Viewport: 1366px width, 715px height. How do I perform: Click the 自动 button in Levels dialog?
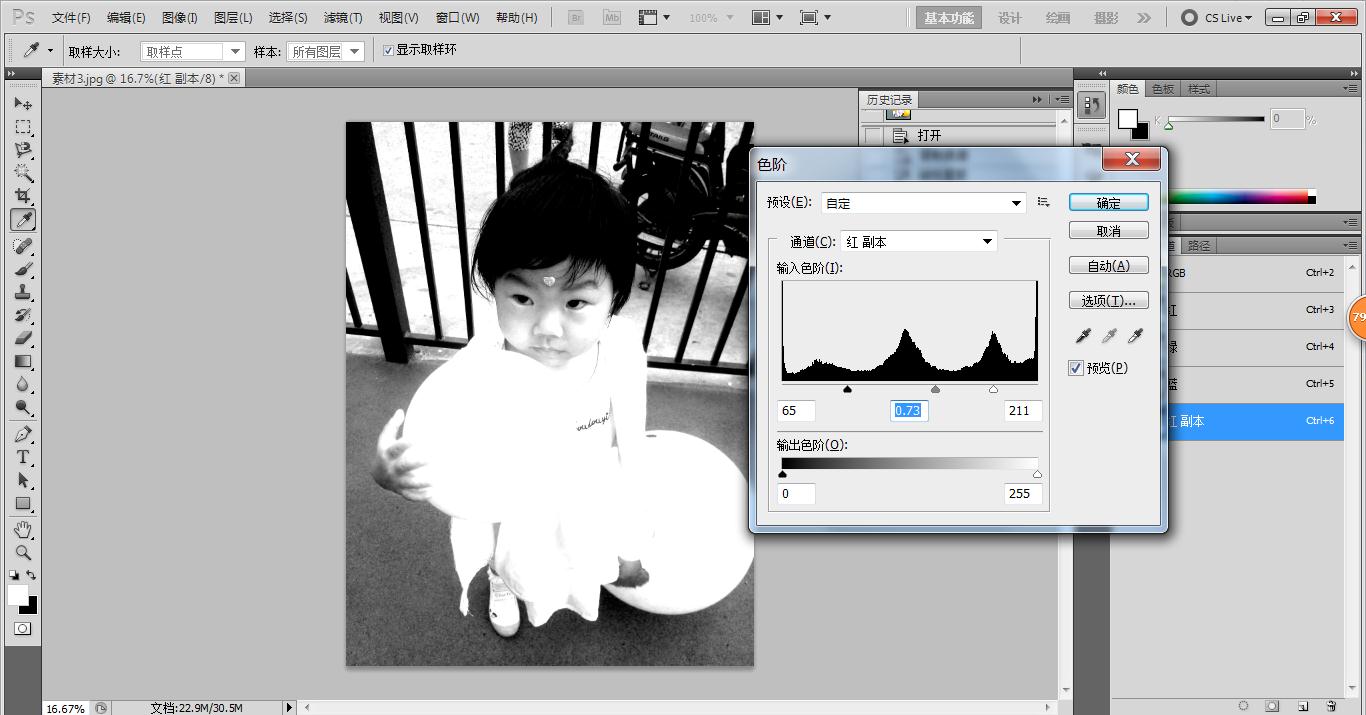click(x=1107, y=264)
